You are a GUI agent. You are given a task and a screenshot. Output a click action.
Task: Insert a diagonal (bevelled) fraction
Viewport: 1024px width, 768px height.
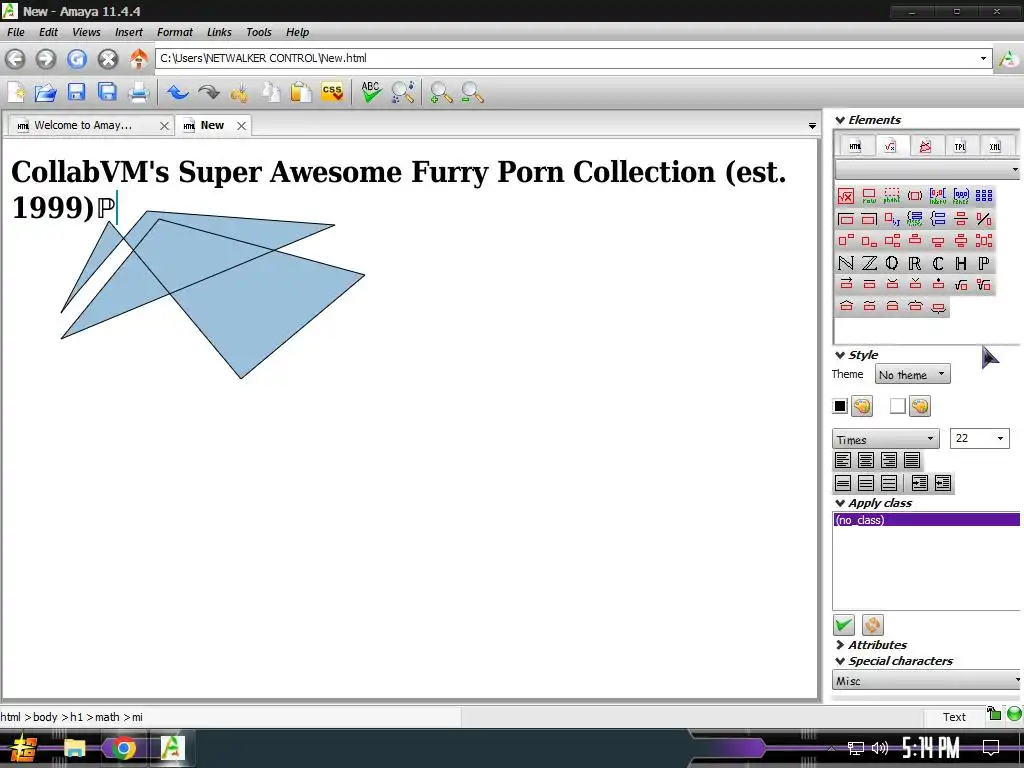click(x=984, y=218)
